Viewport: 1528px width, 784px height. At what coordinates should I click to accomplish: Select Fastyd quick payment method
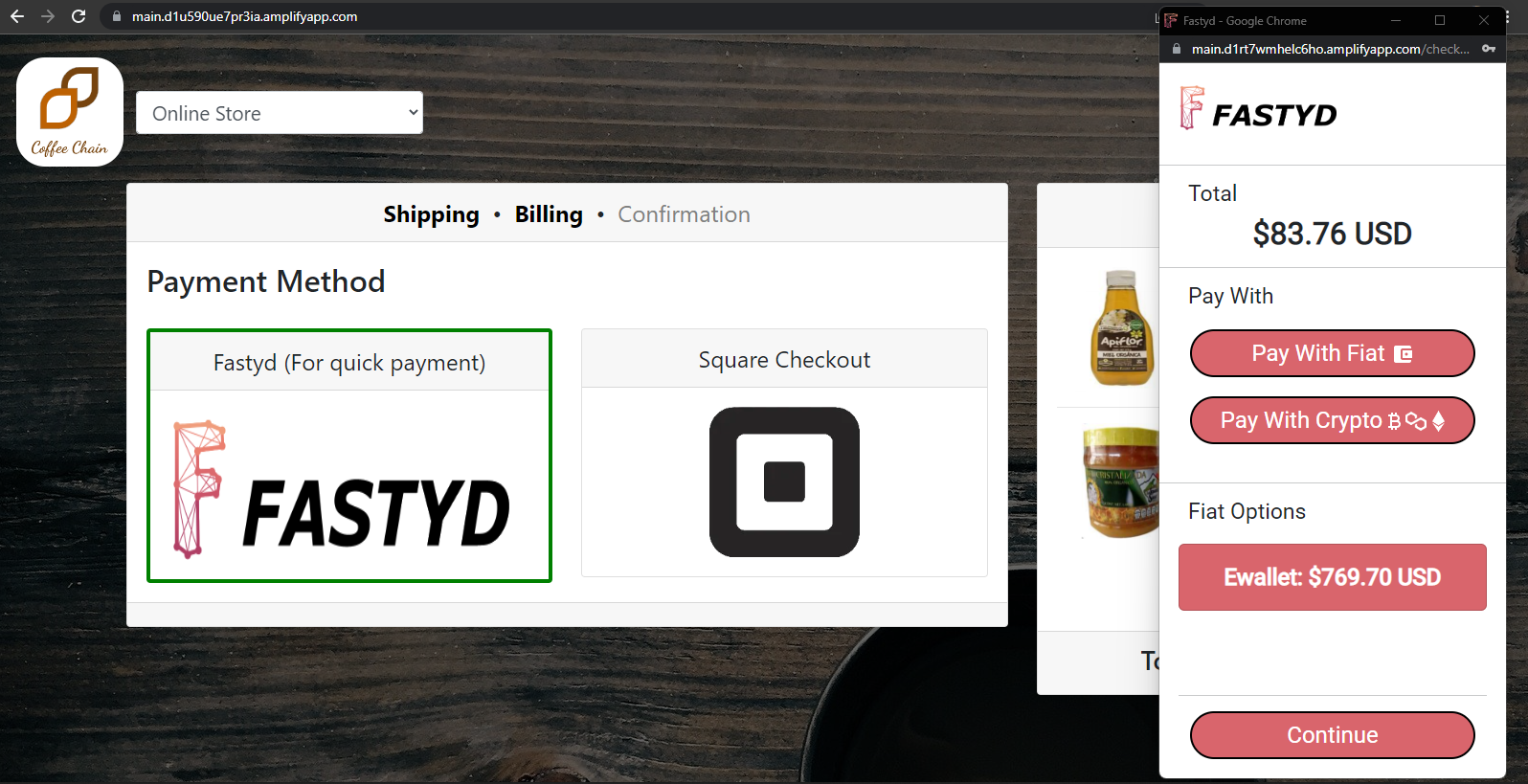click(349, 456)
